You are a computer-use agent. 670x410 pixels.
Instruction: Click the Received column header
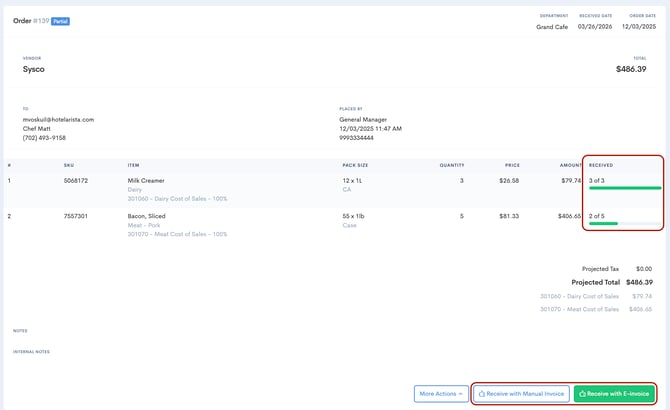pos(601,164)
